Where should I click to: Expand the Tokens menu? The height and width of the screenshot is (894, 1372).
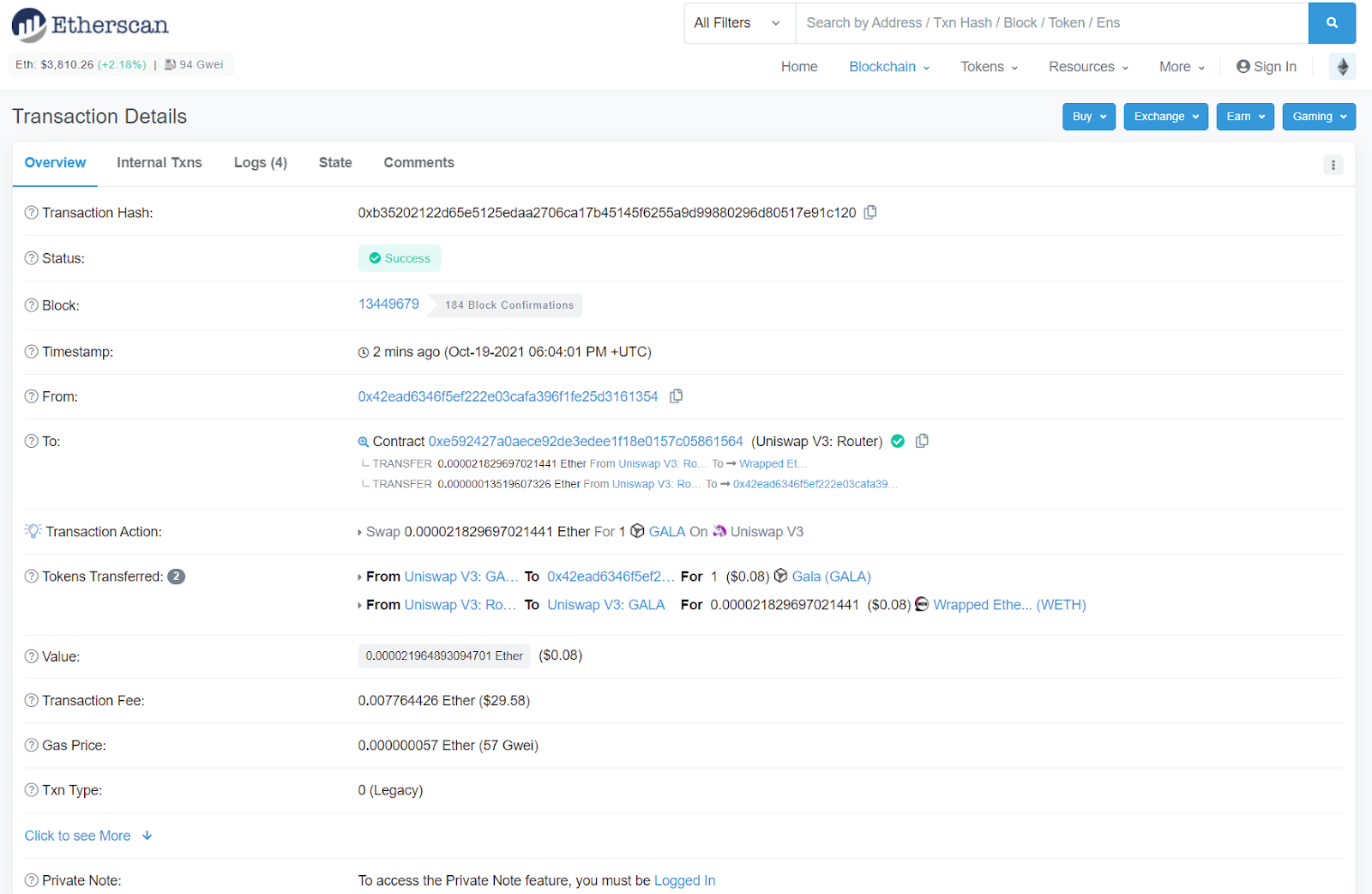(989, 67)
